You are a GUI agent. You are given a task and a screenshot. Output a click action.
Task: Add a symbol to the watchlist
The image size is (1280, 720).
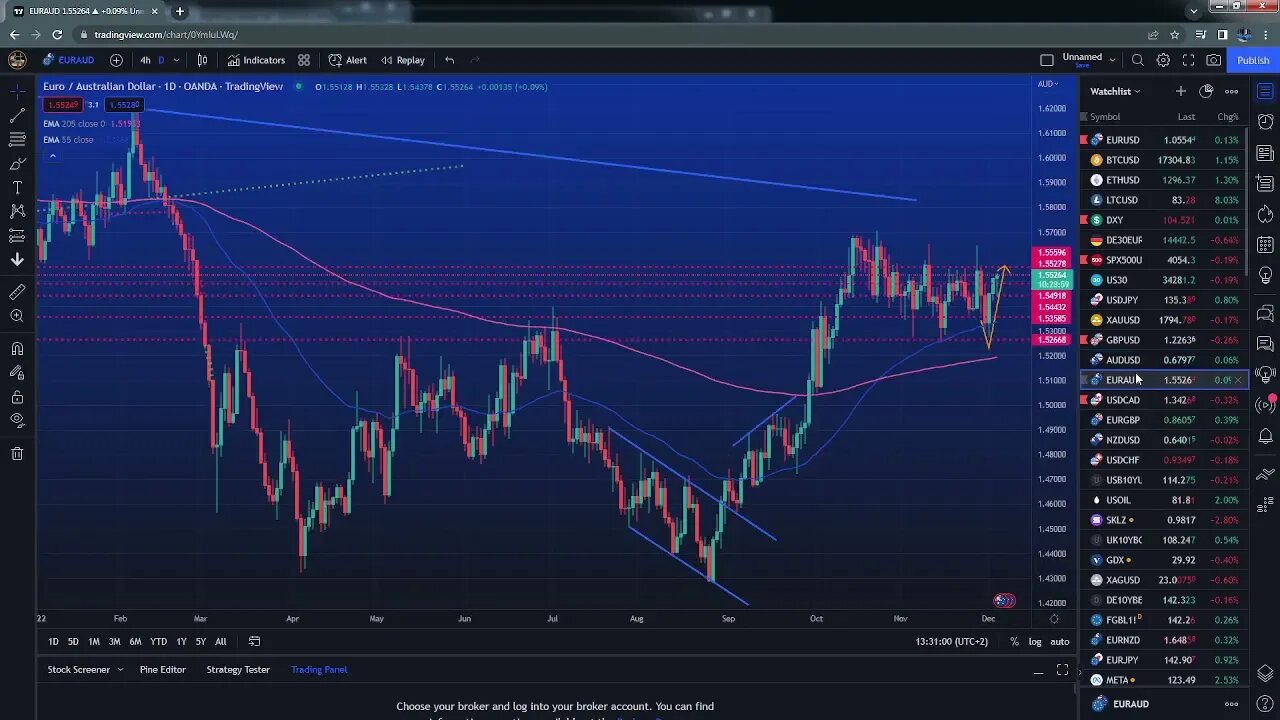coord(1181,91)
